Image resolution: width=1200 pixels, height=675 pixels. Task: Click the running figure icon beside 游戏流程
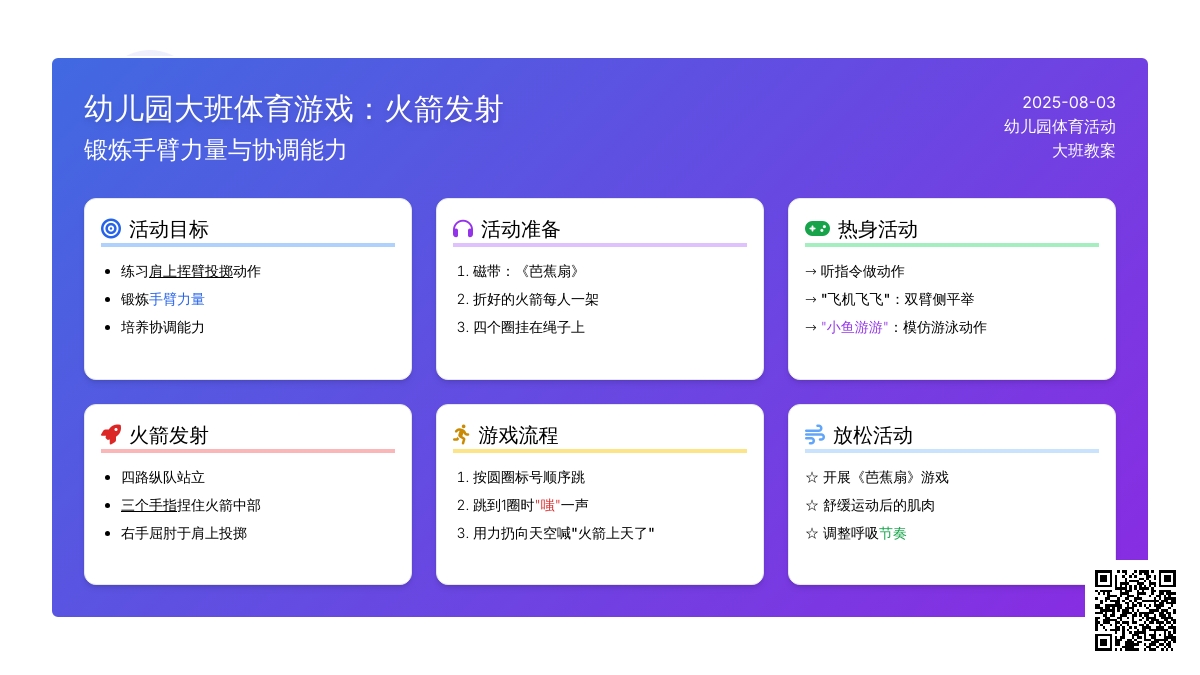[x=461, y=435]
